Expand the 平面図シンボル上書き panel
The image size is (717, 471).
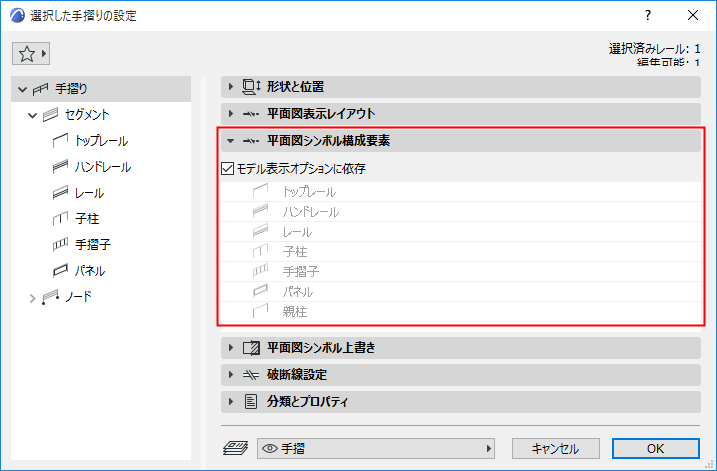tap(231, 348)
